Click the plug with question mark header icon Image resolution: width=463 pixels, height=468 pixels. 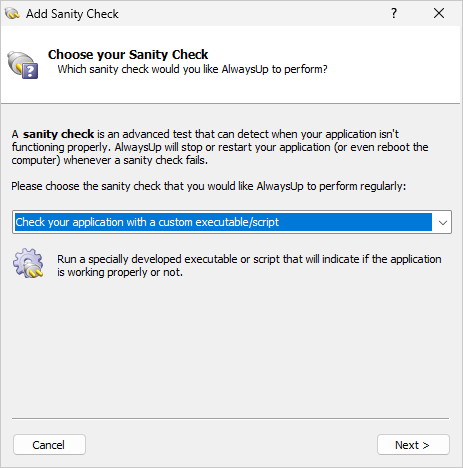point(23,65)
